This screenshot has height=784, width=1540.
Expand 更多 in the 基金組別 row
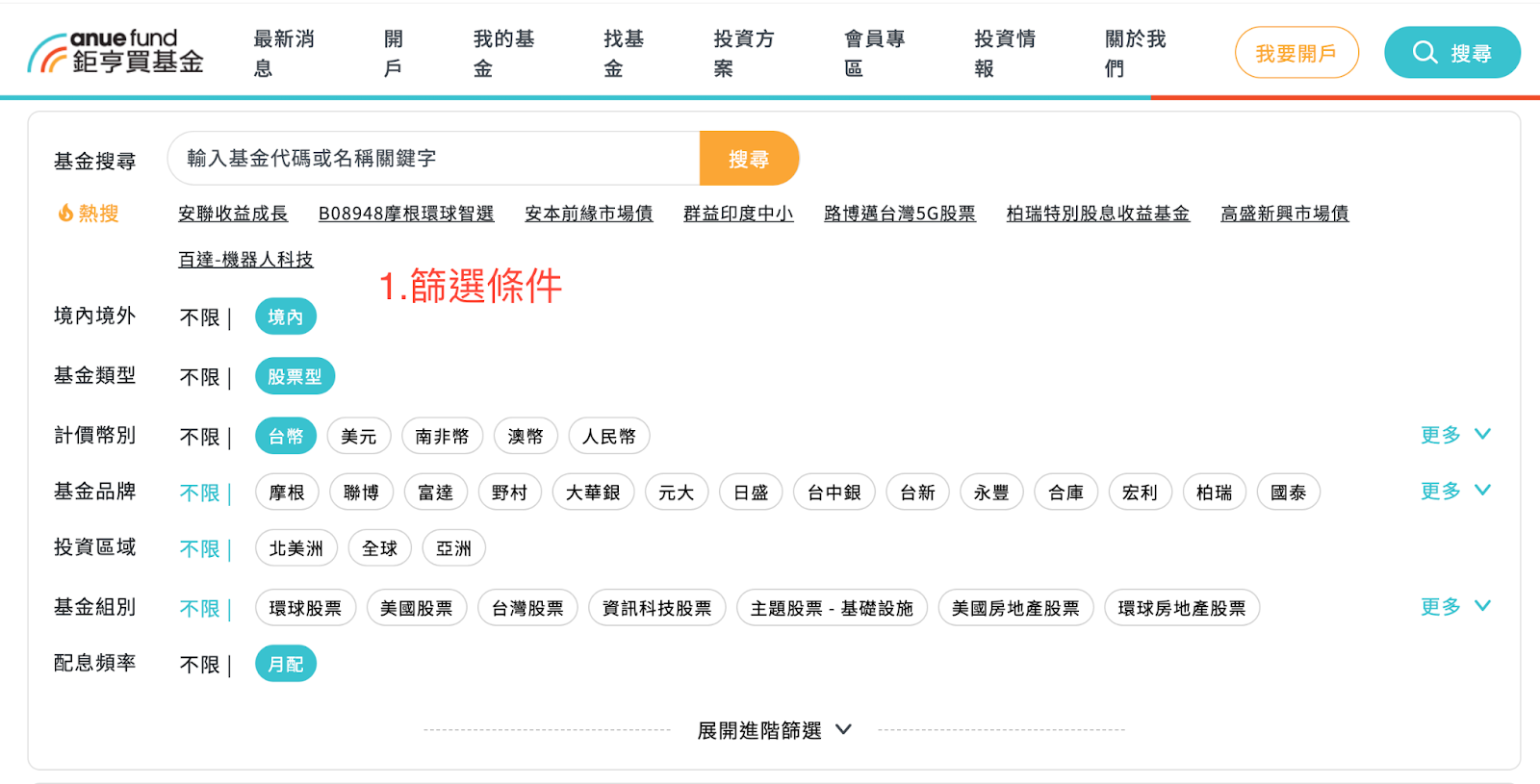pyautogui.click(x=1455, y=606)
